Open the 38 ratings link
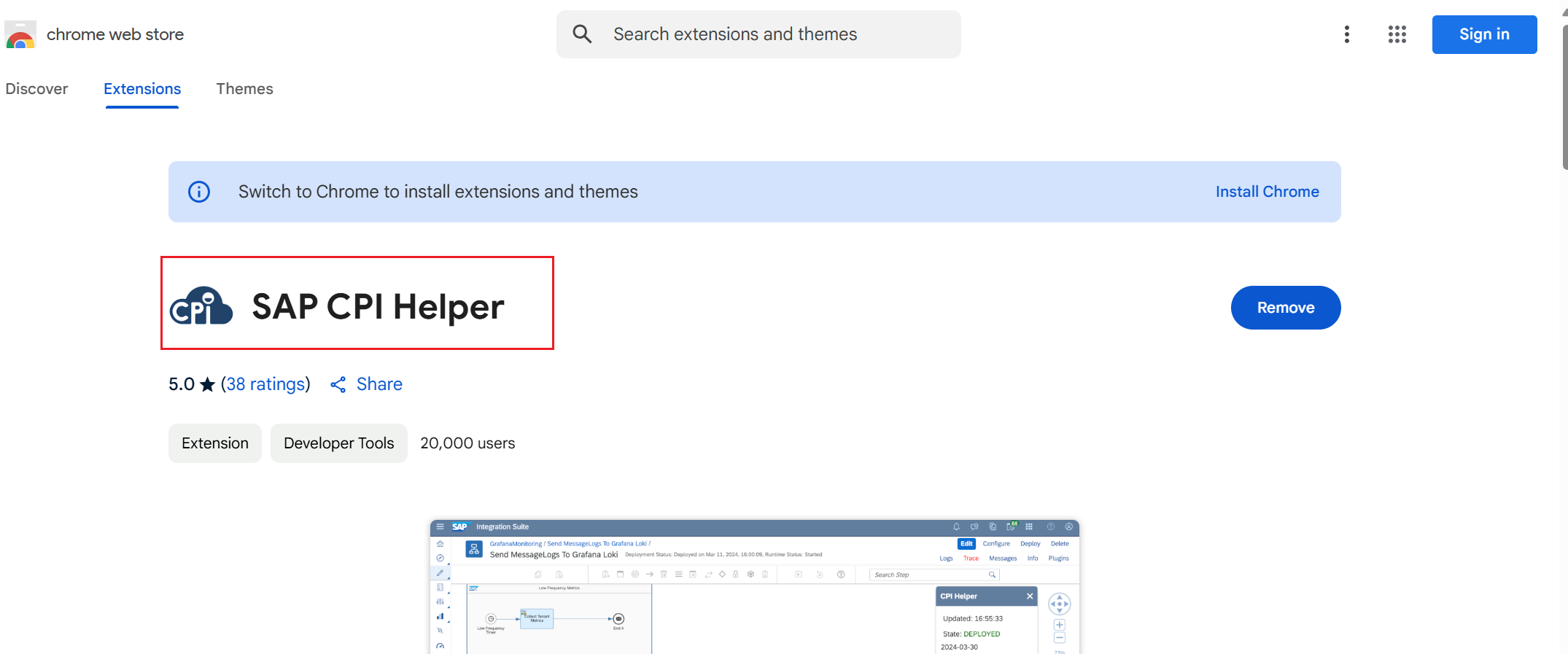1568x654 pixels. click(x=265, y=384)
